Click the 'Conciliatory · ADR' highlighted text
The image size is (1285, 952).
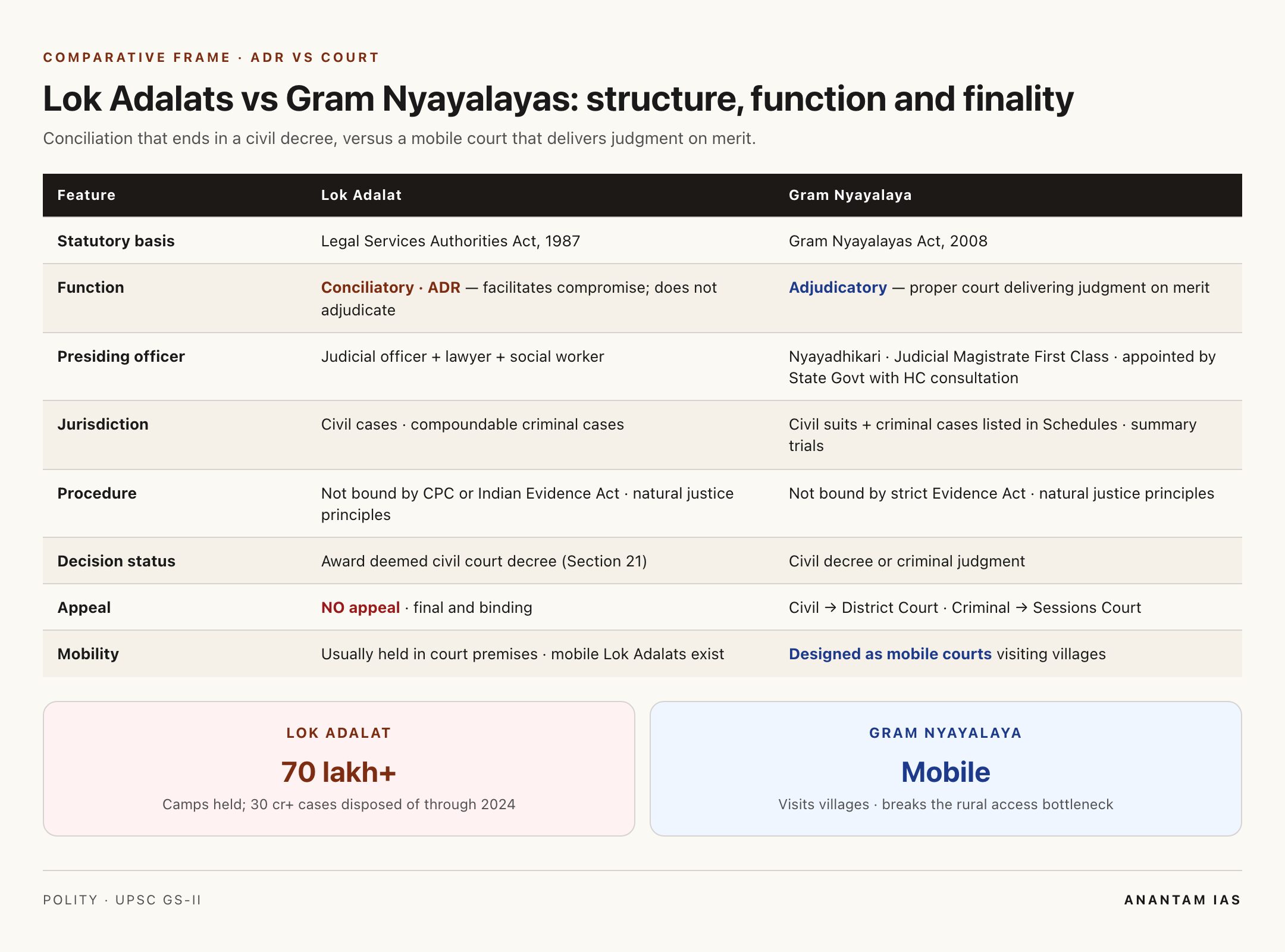[391, 287]
